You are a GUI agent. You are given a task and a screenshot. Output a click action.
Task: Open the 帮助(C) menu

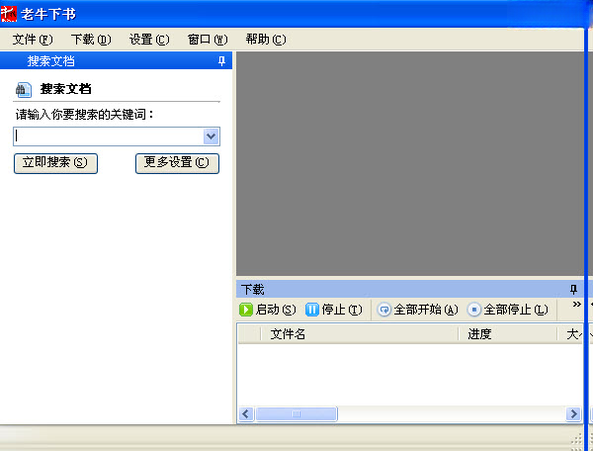click(x=266, y=39)
